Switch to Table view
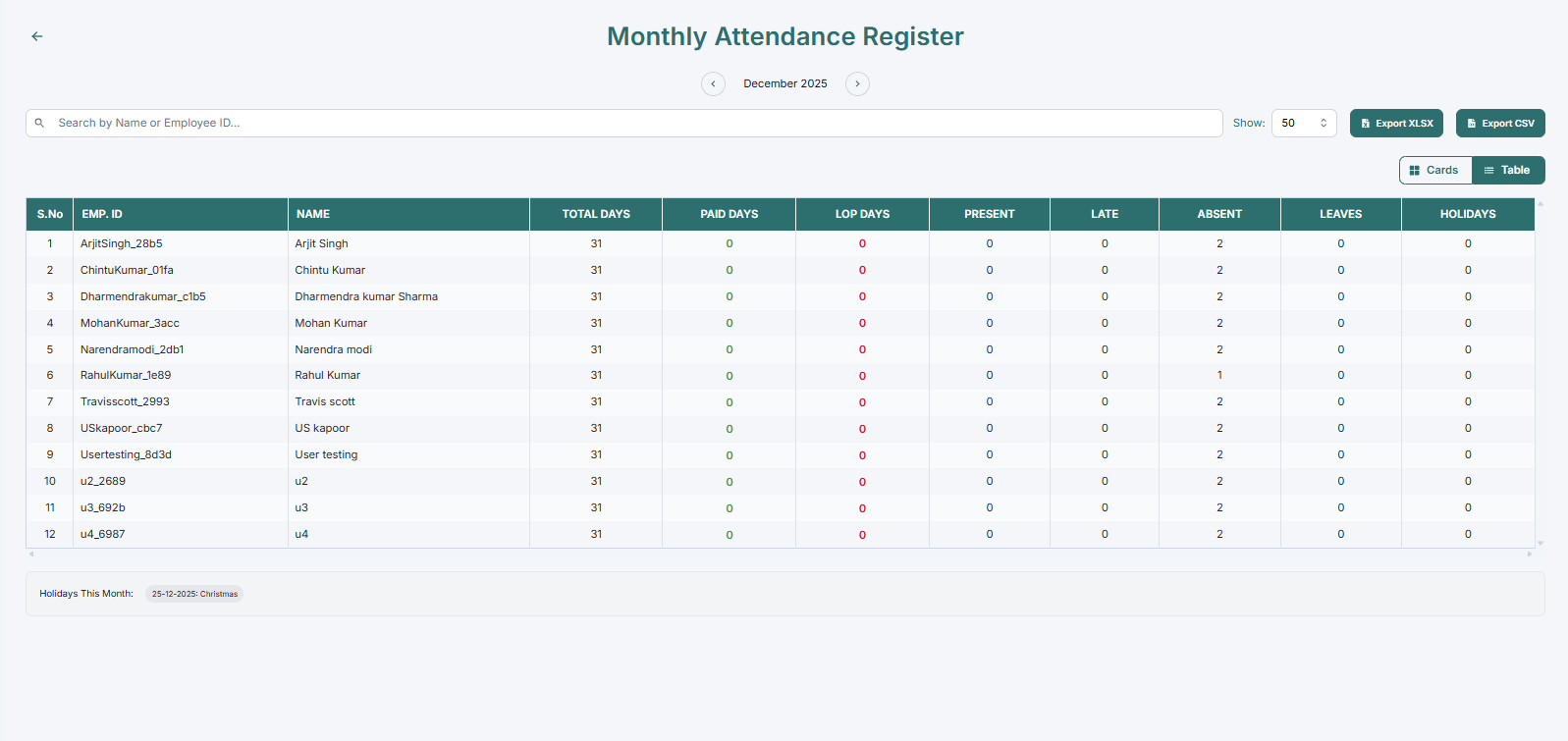This screenshot has width=1568, height=741. pos(1508,171)
